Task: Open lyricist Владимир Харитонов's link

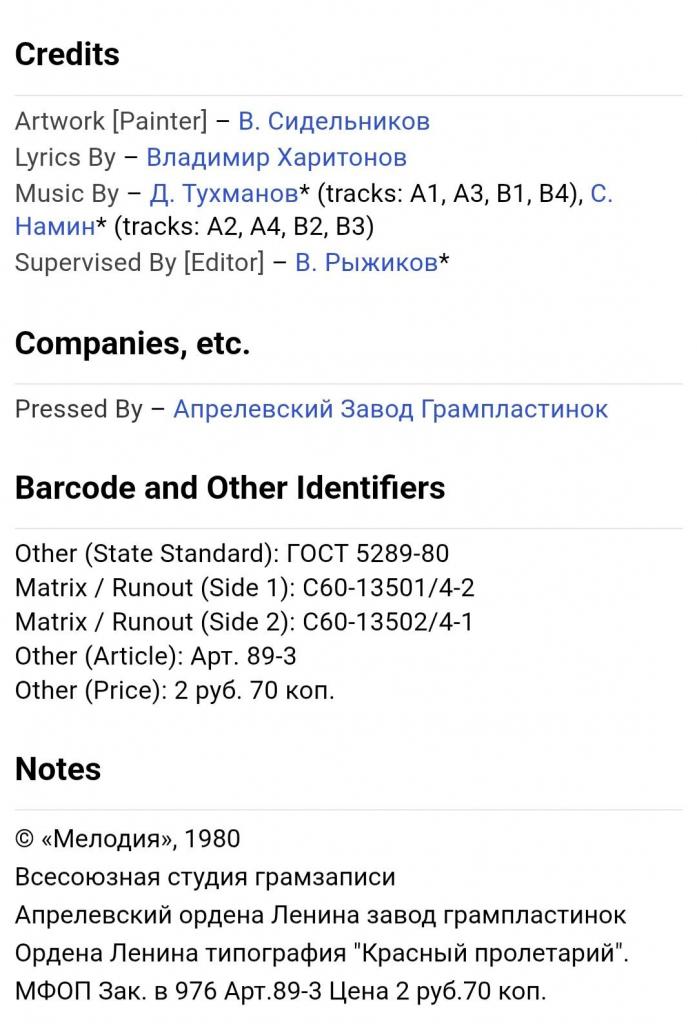Action: pyautogui.click(x=276, y=158)
